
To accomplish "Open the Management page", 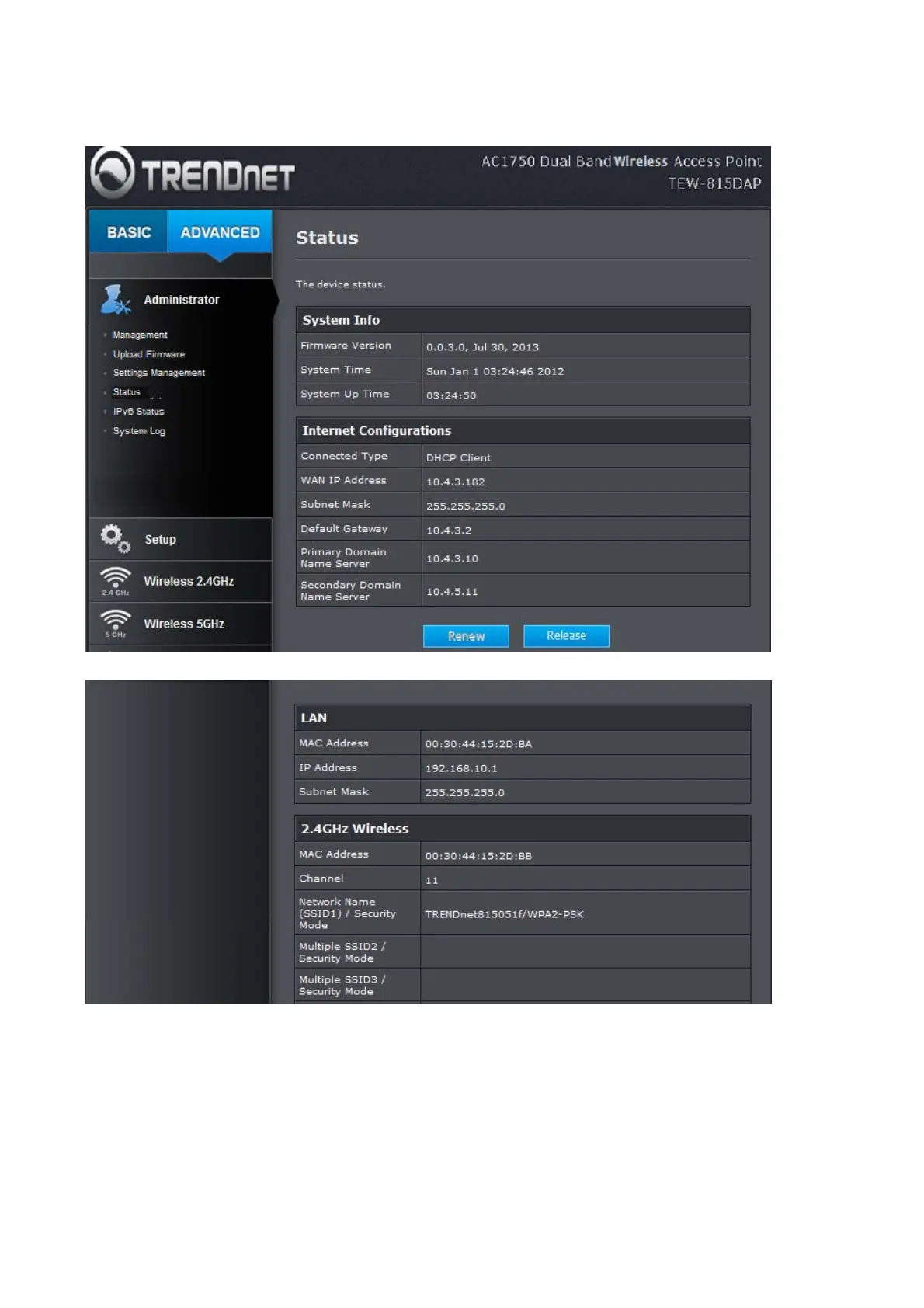I will pyautogui.click(x=140, y=335).
